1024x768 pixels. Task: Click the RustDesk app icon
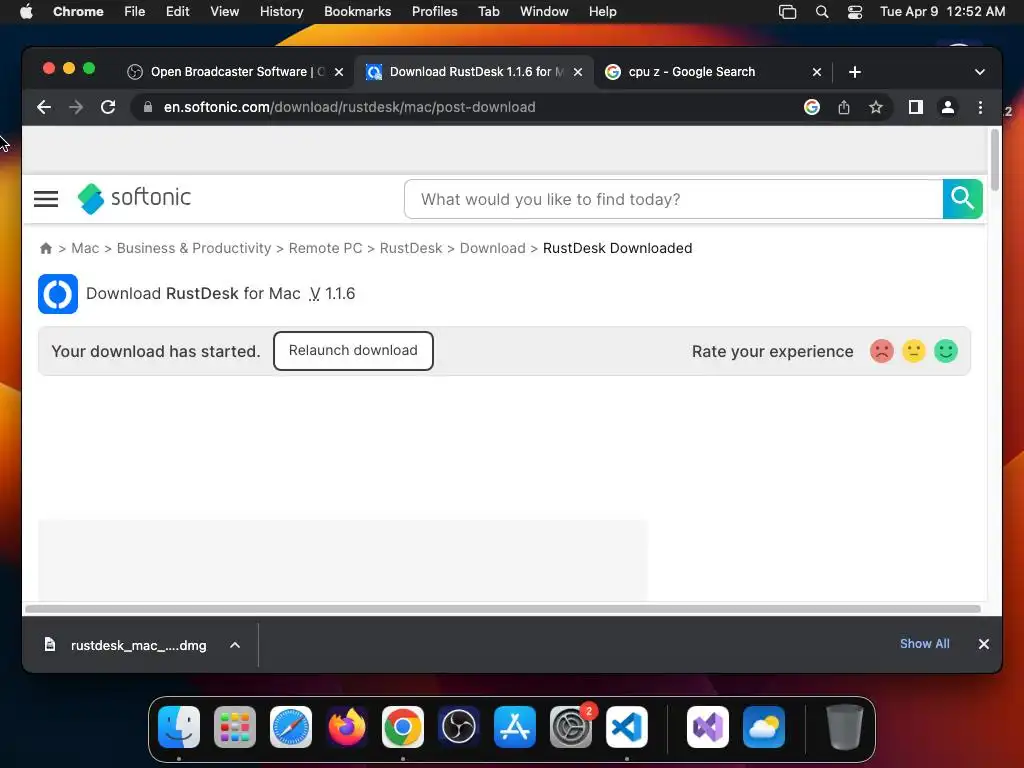[58, 294]
